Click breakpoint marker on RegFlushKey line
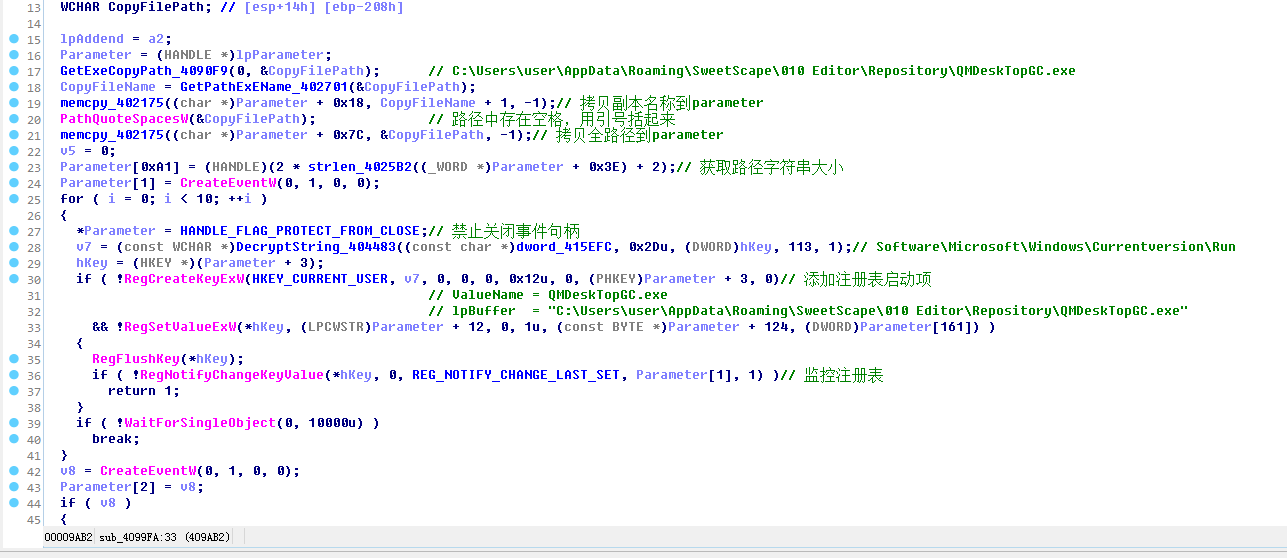Screen dimensions: 1287x558 (14, 359)
